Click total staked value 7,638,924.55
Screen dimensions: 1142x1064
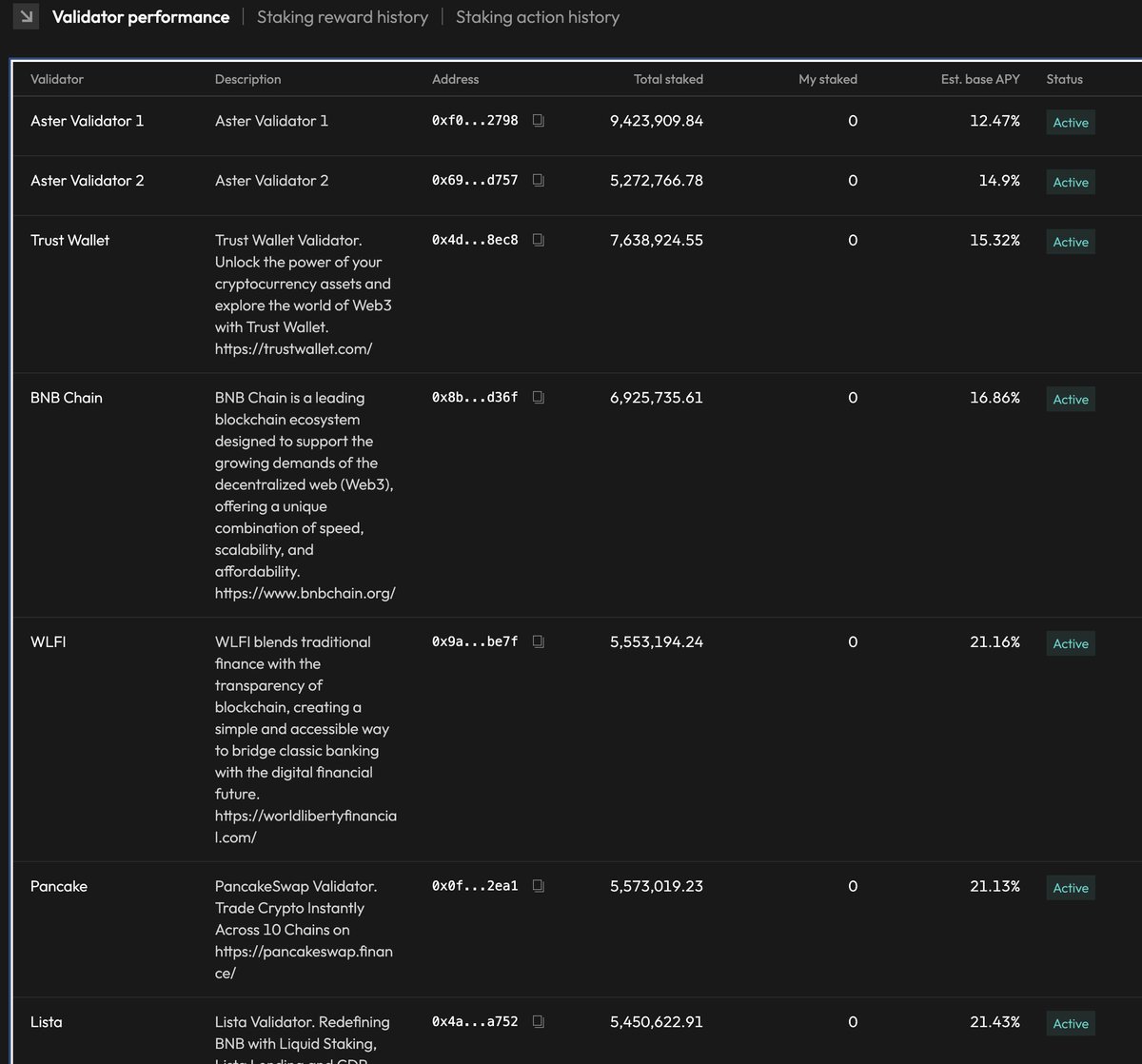click(657, 240)
